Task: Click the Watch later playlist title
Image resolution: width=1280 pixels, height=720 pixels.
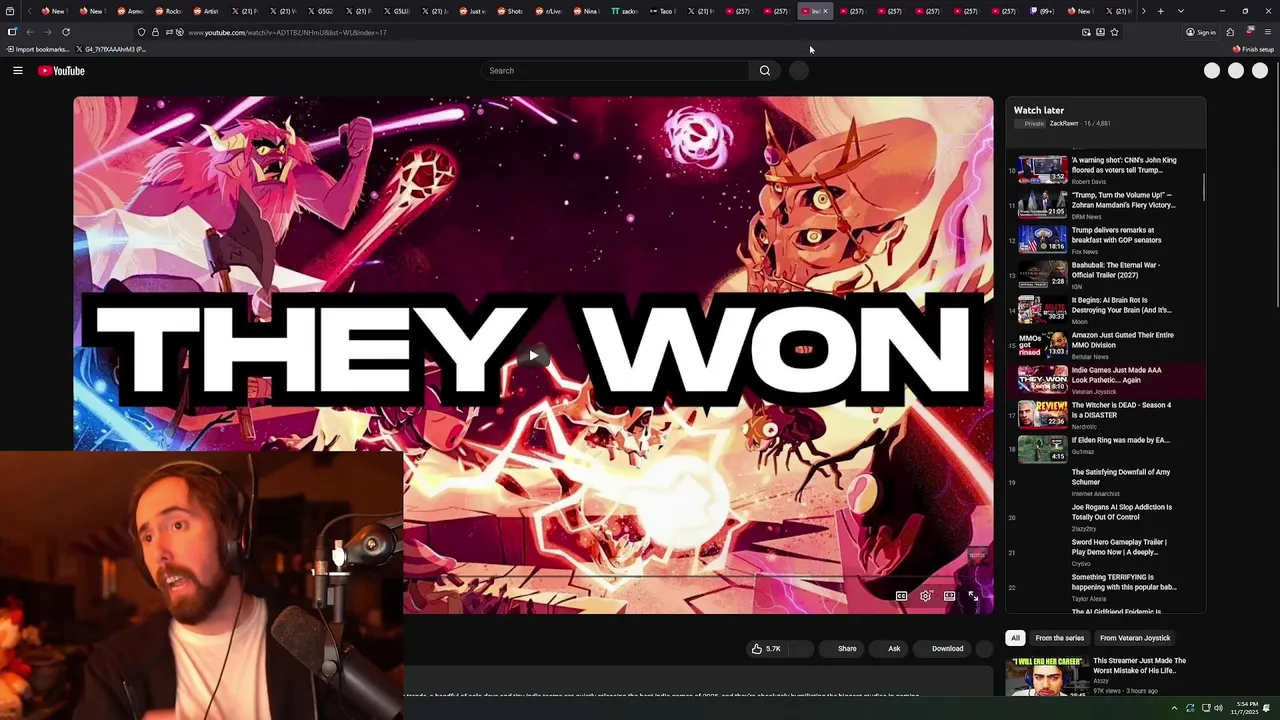Action: tap(1038, 110)
